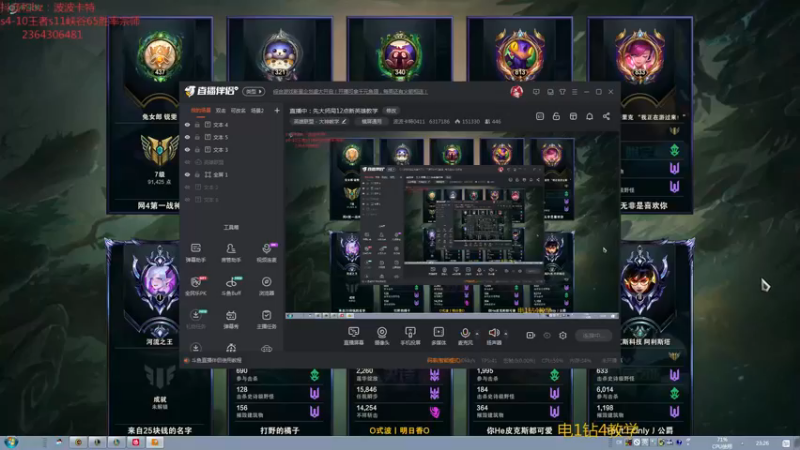Toggle lock on 文本 3 source
The image size is (800, 450).
[197, 149]
